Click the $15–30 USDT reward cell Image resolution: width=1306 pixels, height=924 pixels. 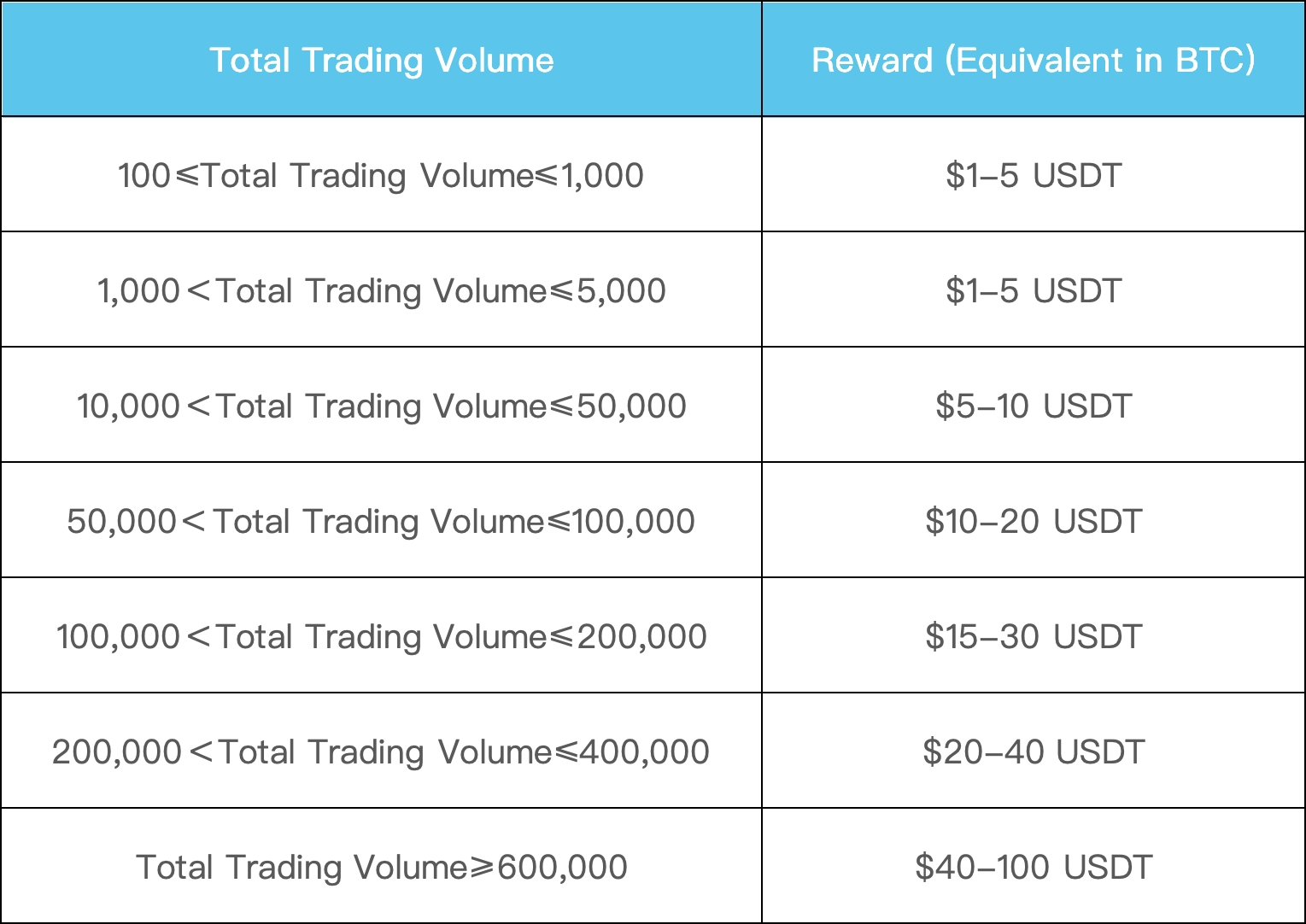click(1033, 636)
